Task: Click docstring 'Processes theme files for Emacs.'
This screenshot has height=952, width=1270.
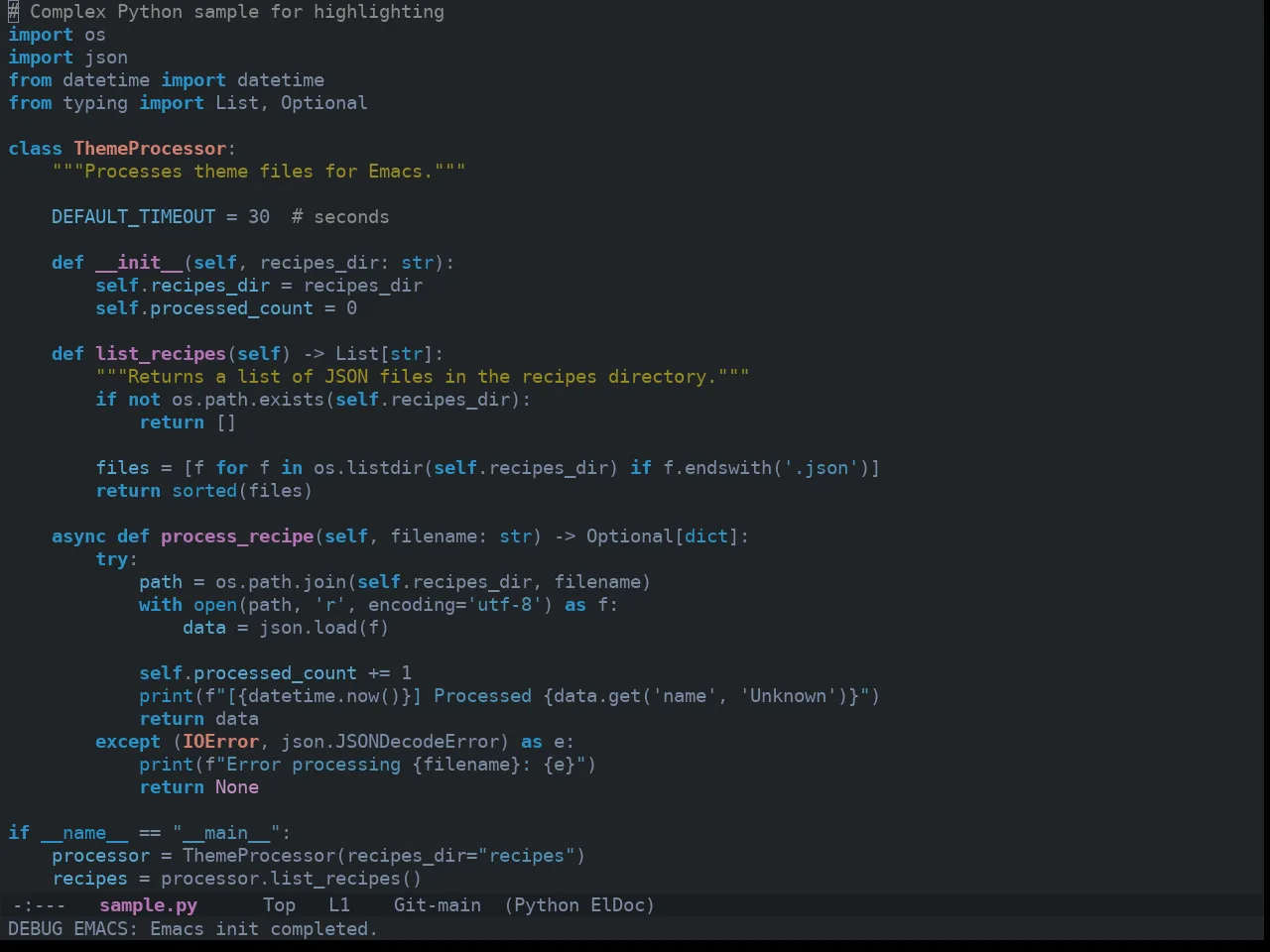Action: (259, 172)
